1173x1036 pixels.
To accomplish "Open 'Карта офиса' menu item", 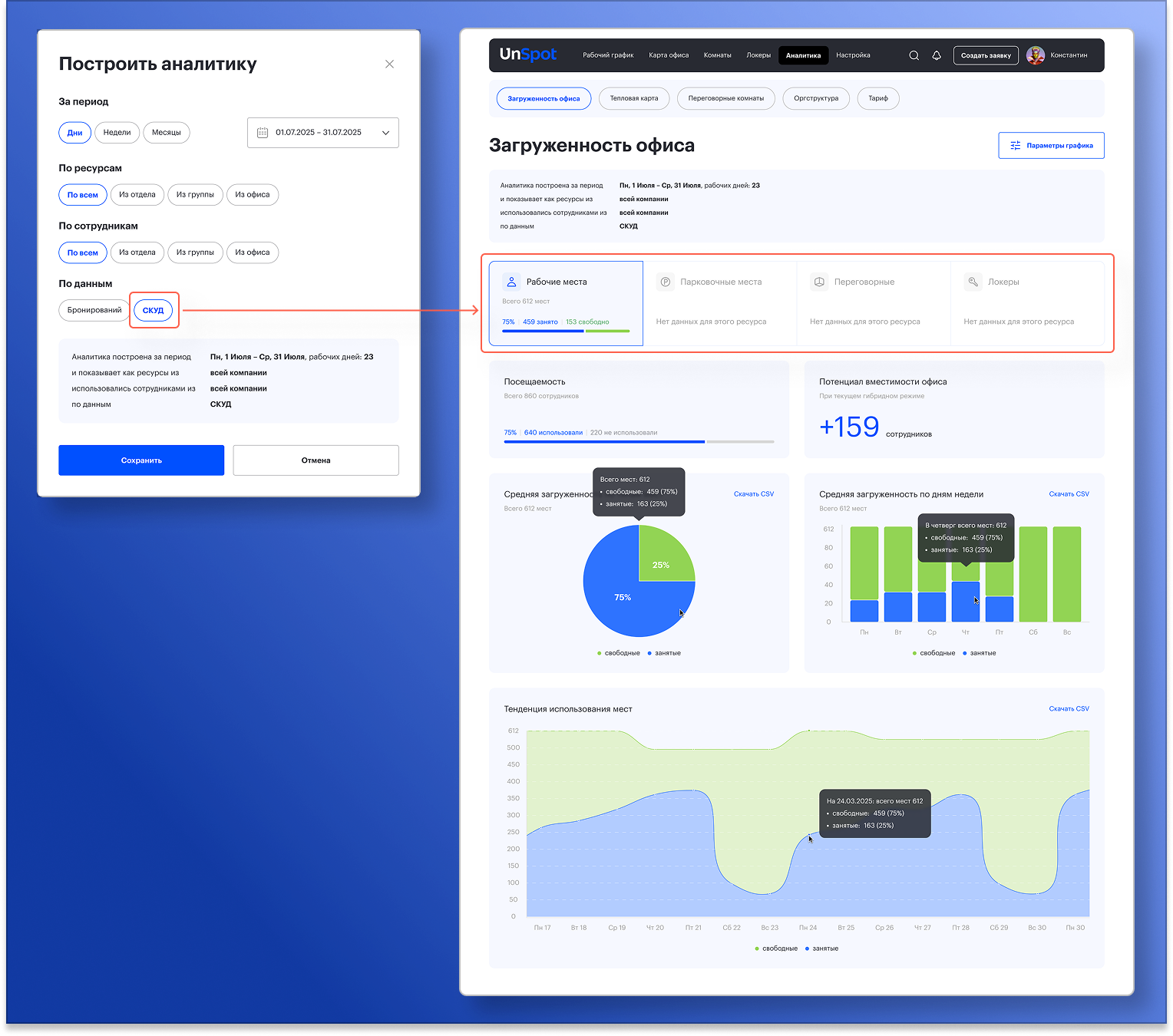I will click(x=669, y=55).
